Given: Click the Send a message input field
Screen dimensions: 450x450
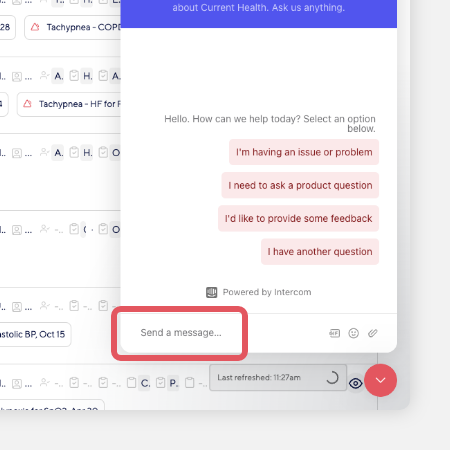Looking at the screenshot, I should (x=180, y=333).
